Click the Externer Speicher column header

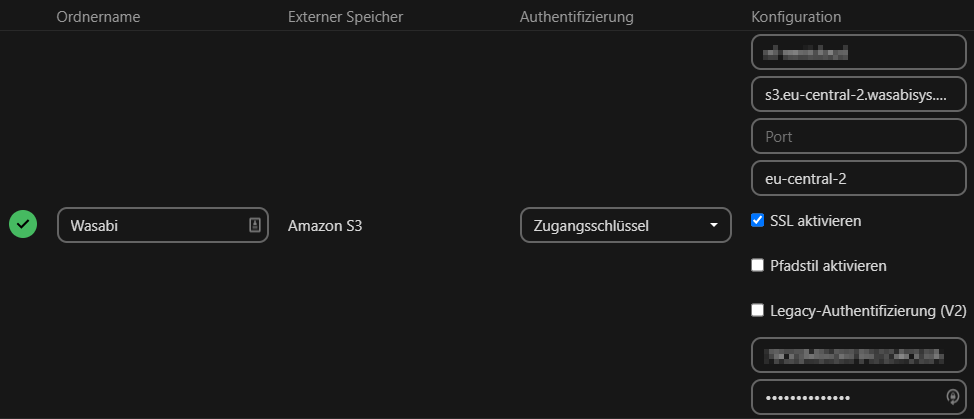[345, 17]
